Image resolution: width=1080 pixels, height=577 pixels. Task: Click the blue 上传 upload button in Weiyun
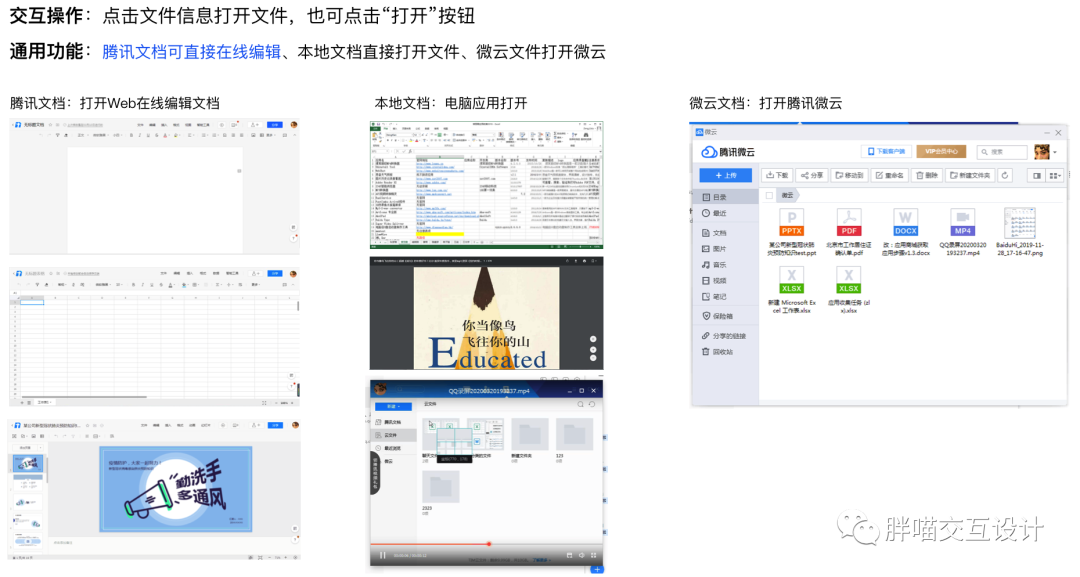click(x=725, y=176)
